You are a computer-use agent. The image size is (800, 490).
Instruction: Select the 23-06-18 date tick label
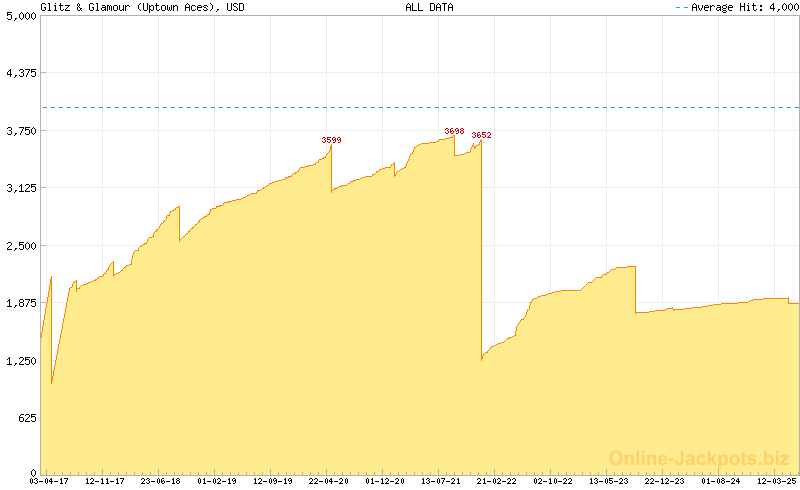(x=161, y=481)
